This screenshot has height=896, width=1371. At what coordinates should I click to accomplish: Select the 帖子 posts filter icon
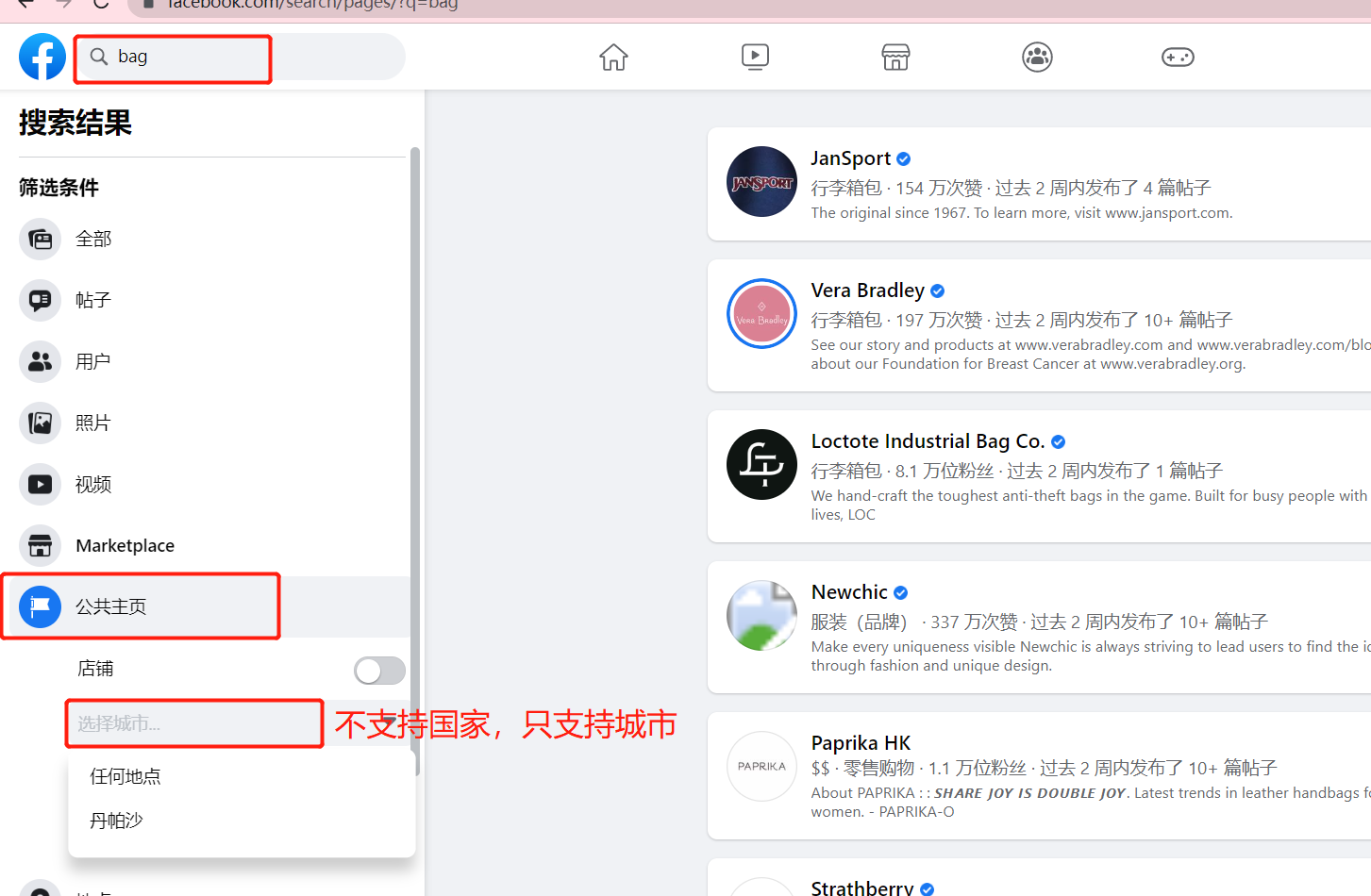click(x=40, y=301)
